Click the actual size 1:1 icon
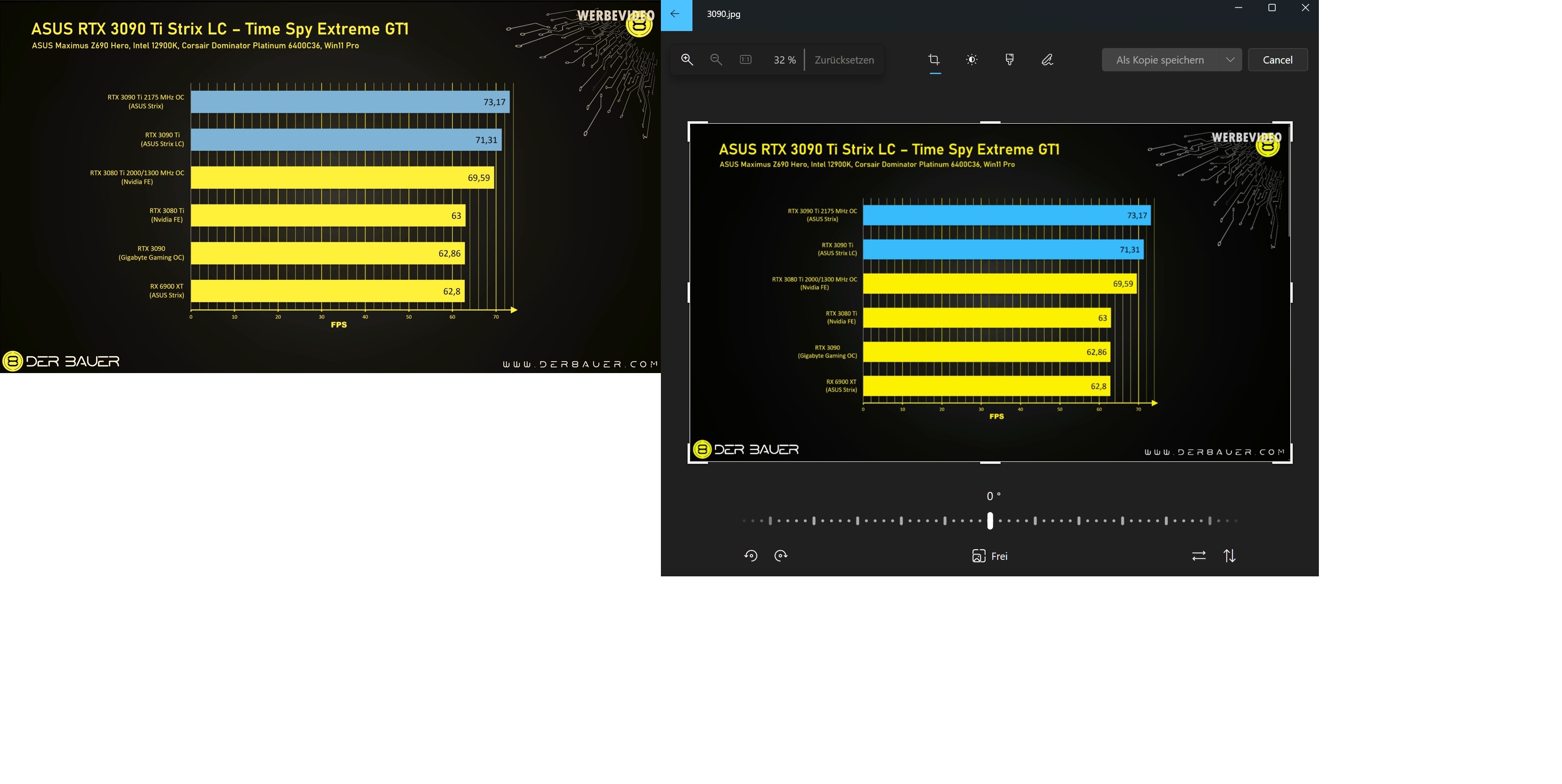1562x784 pixels. pos(745,59)
